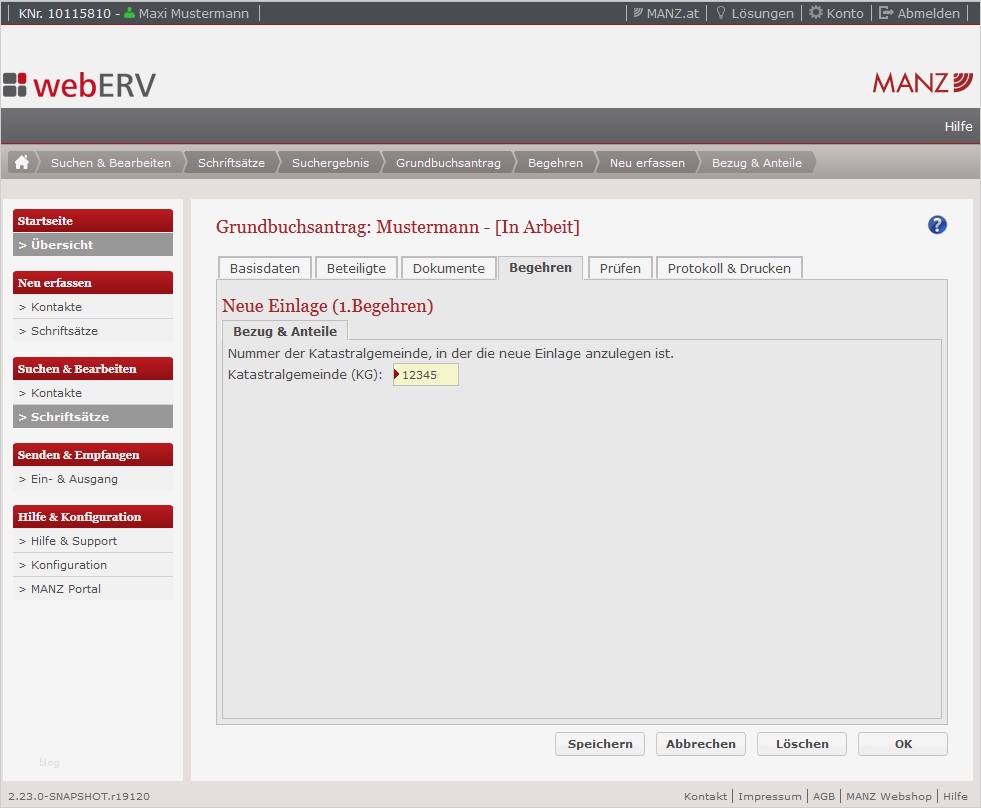Go to Suchergebnis breadcrumb
Screen dimensions: 981x808
[330, 163]
